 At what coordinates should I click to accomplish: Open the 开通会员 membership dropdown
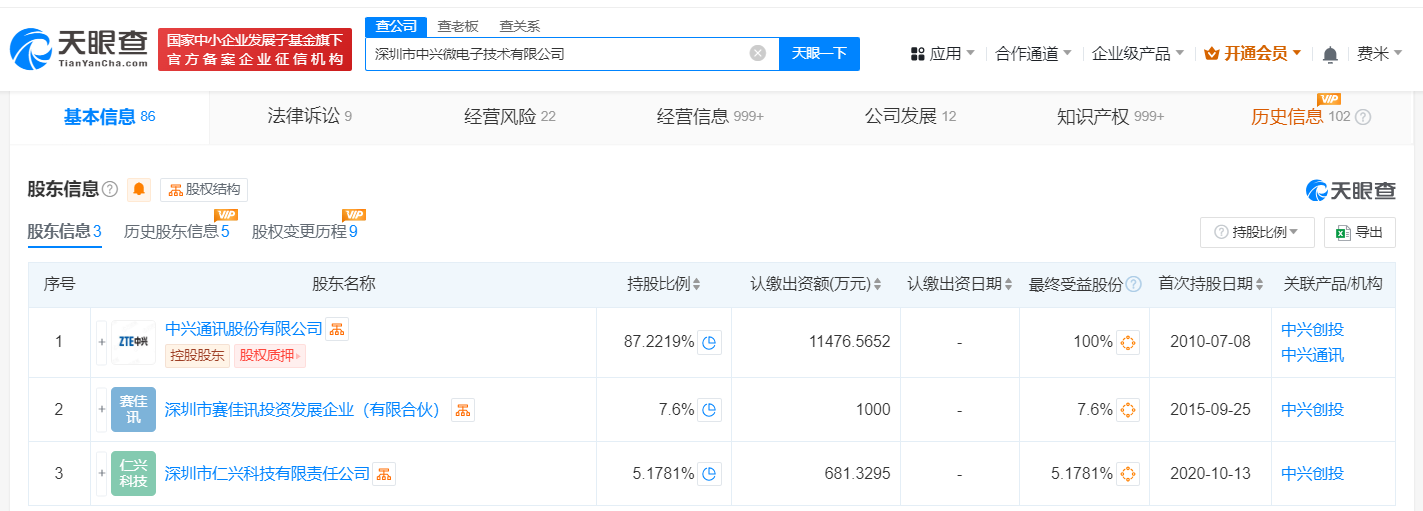pyautogui.click(x=1253, y=54)
